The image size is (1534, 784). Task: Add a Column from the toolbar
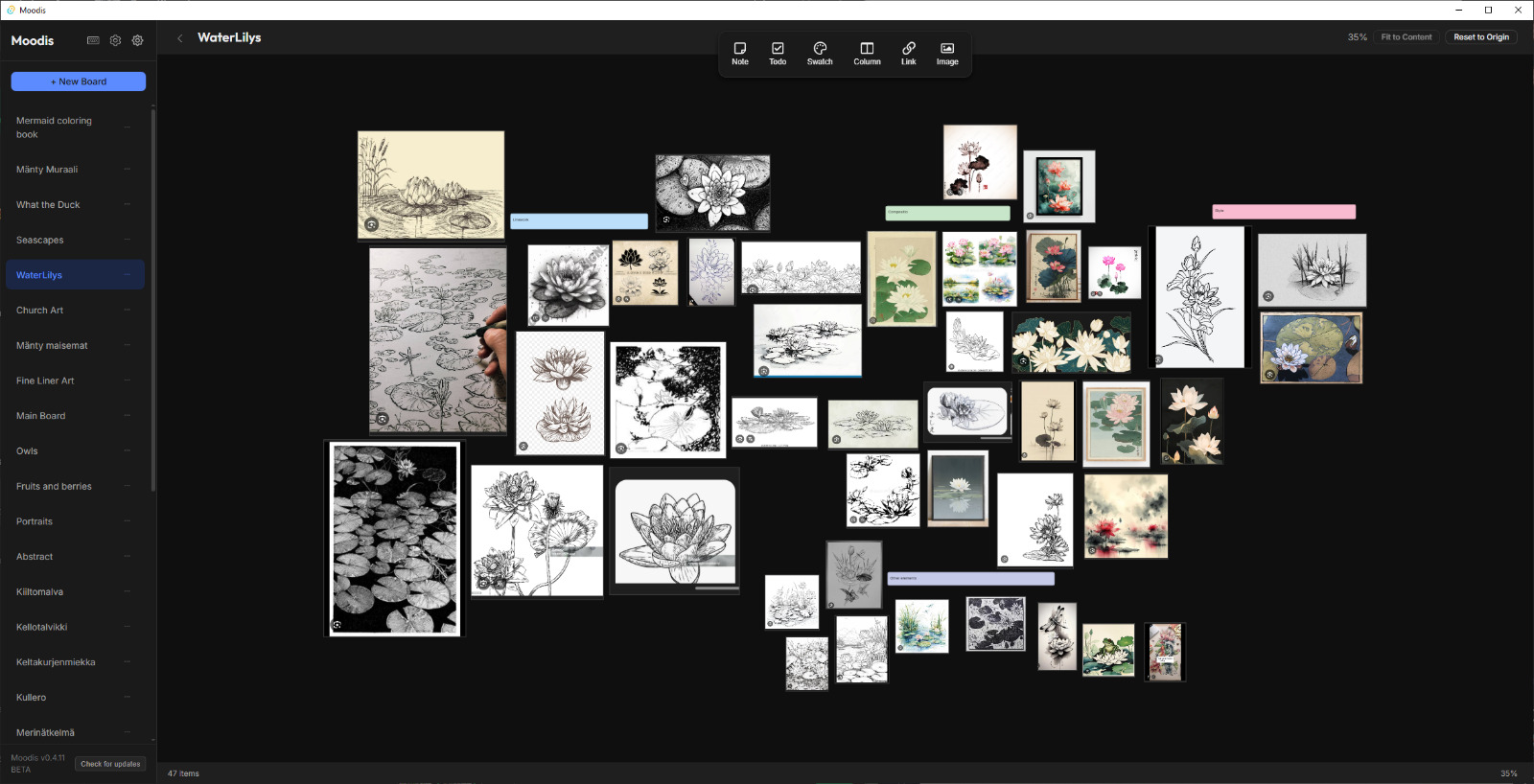867,54
